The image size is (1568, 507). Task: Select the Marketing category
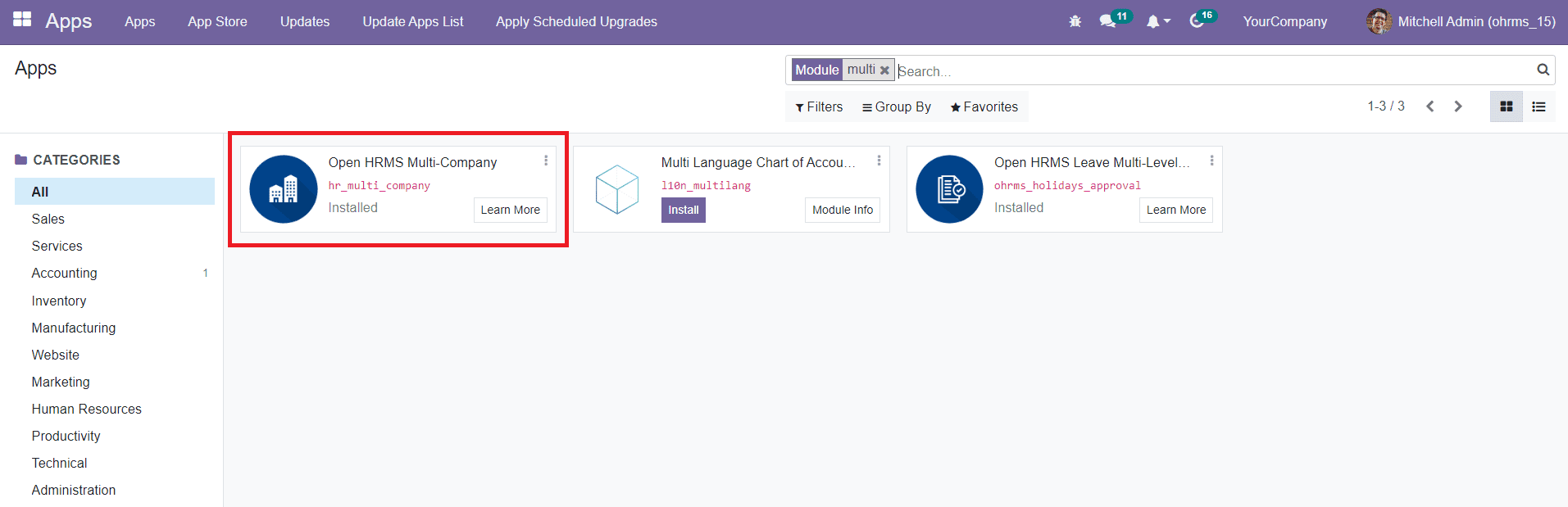(x=115, y=382)
